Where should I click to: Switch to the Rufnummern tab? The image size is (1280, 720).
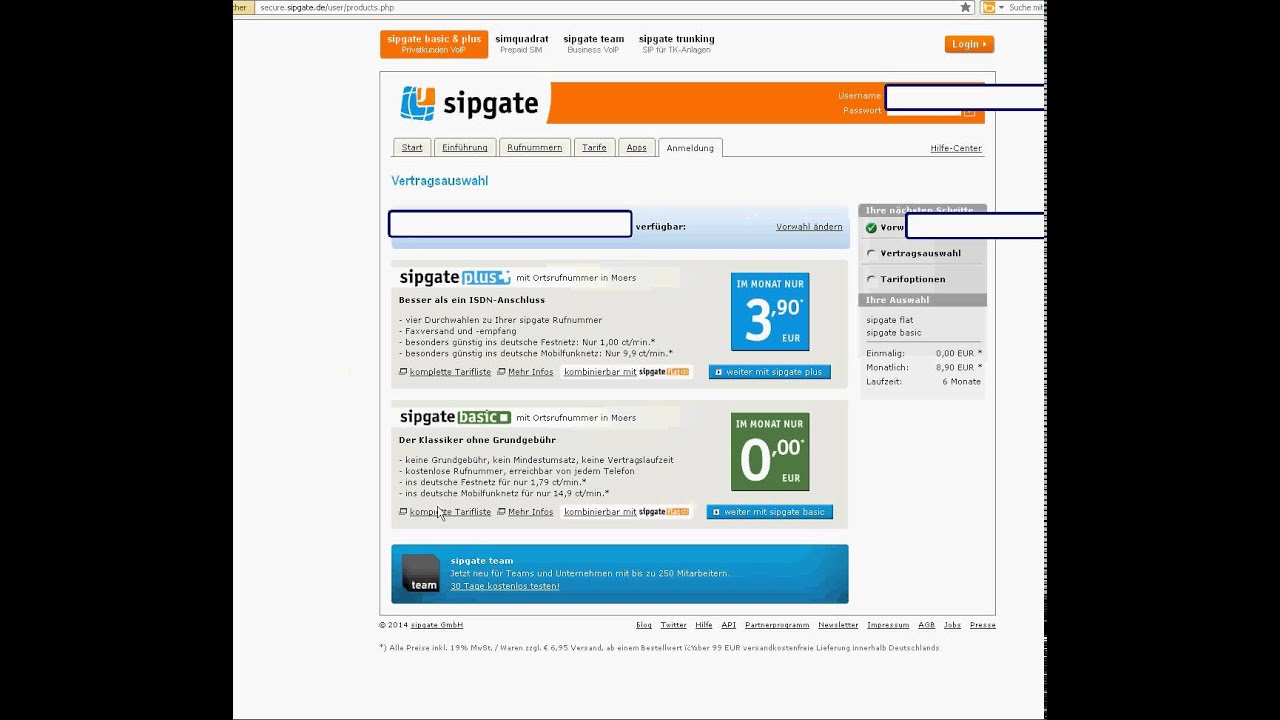tap(535, 148)
